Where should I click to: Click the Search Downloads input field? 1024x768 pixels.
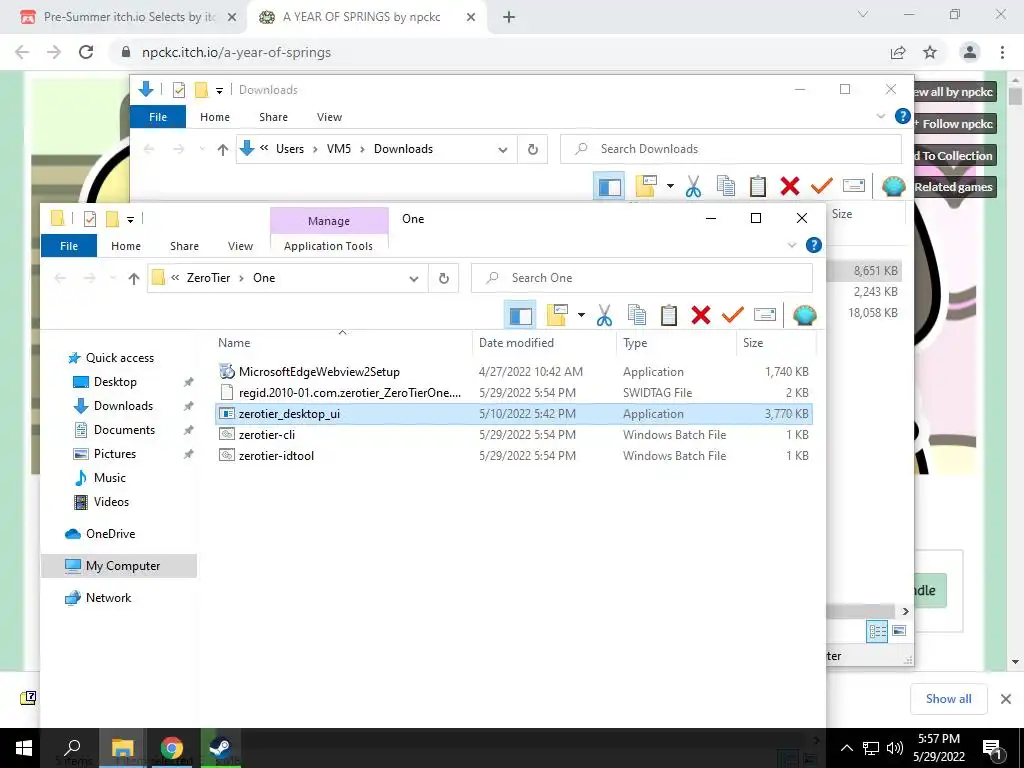point(731,149)
